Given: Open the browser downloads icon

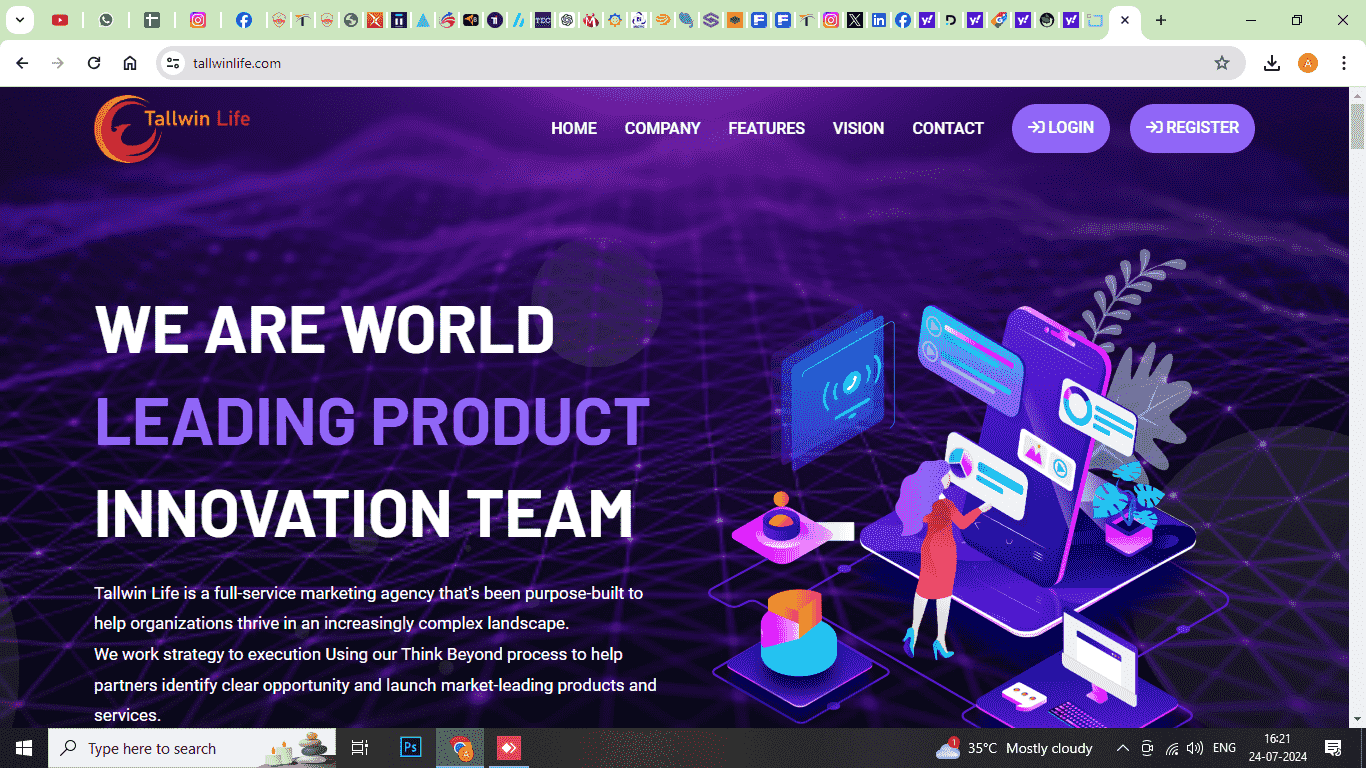Looking at the screenshot, I should [1272, 63].
